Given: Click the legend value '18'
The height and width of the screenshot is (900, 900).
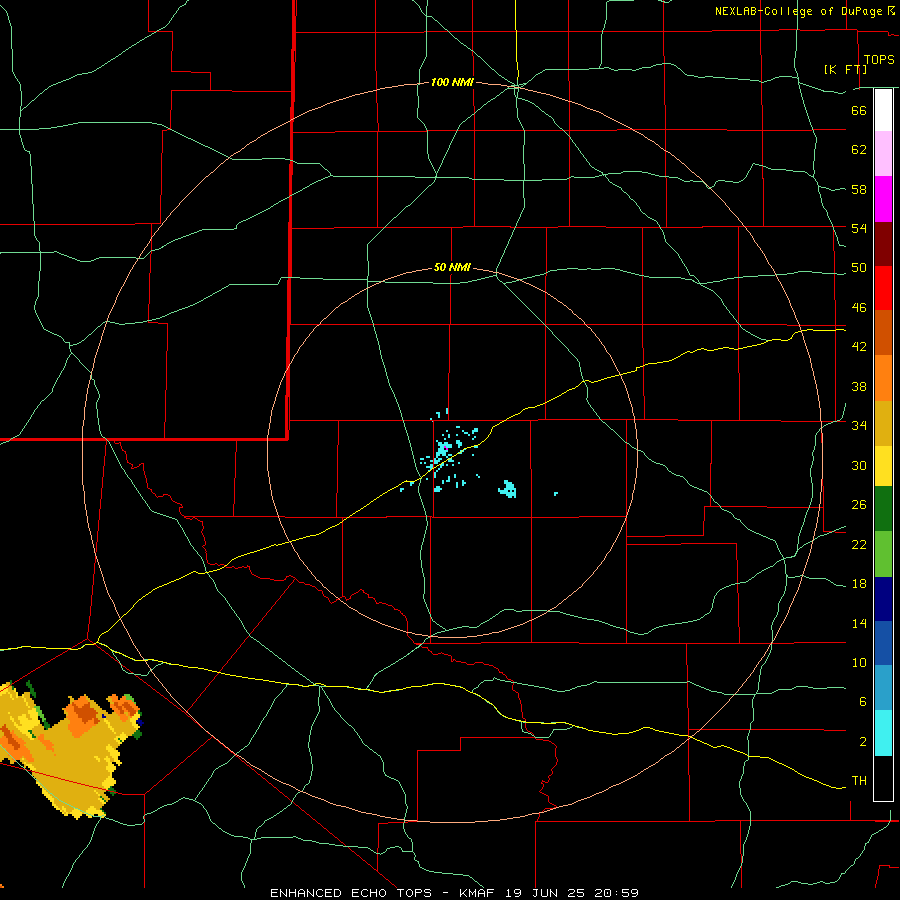Looking at the screenshot, I should [859, 584].
